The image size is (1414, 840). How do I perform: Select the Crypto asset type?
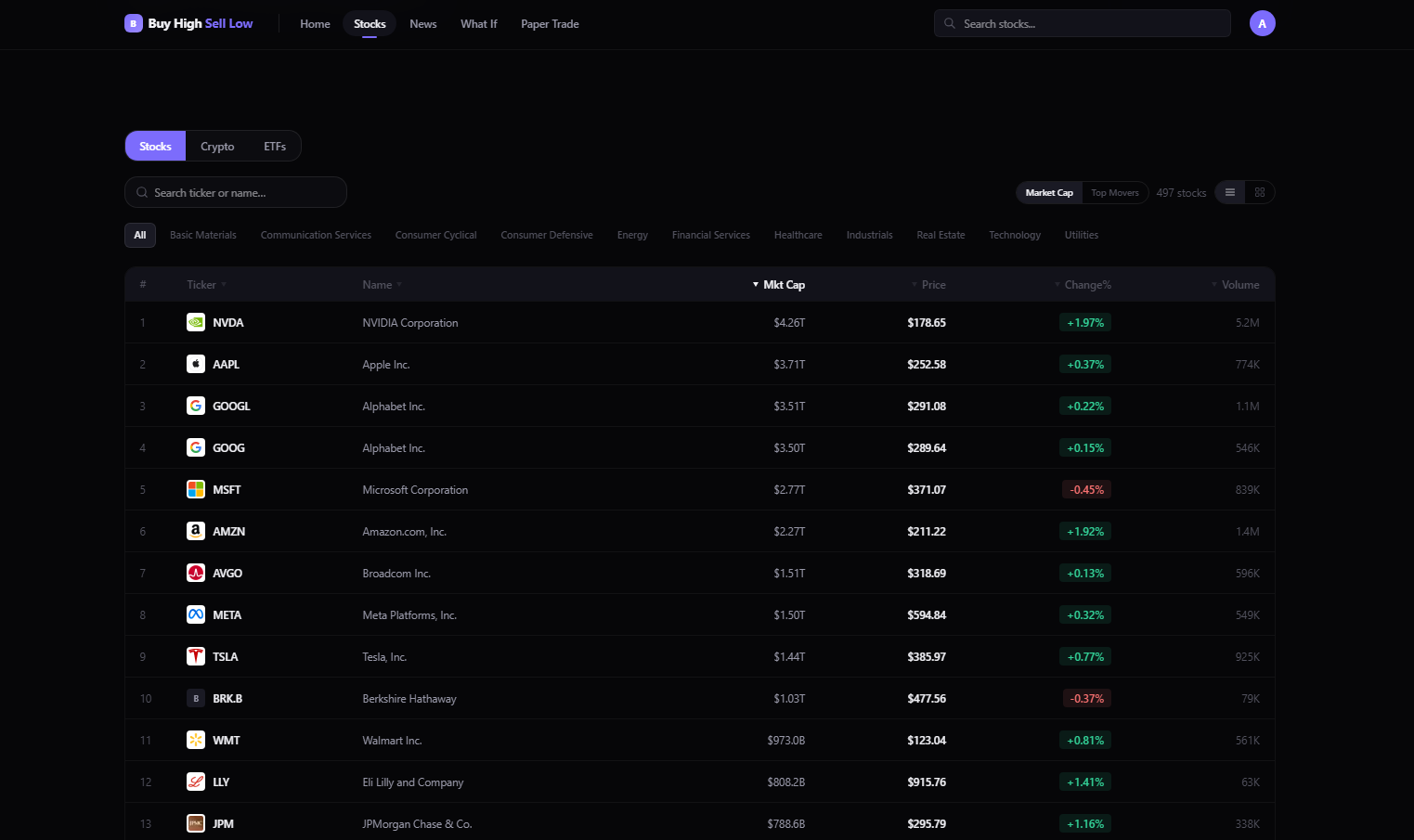(x=217, y=146)
